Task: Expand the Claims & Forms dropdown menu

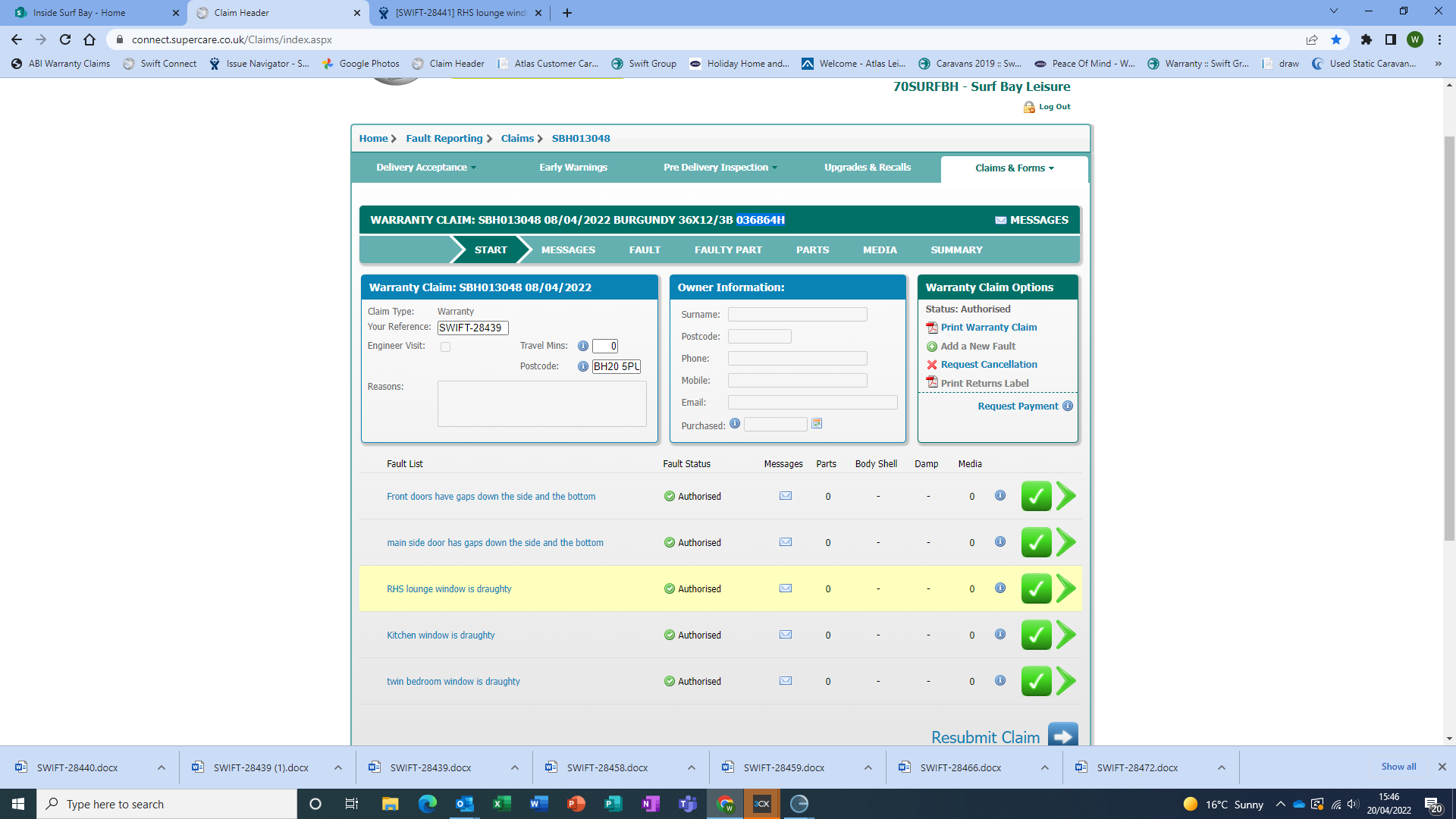Action: click(1014, 168)
